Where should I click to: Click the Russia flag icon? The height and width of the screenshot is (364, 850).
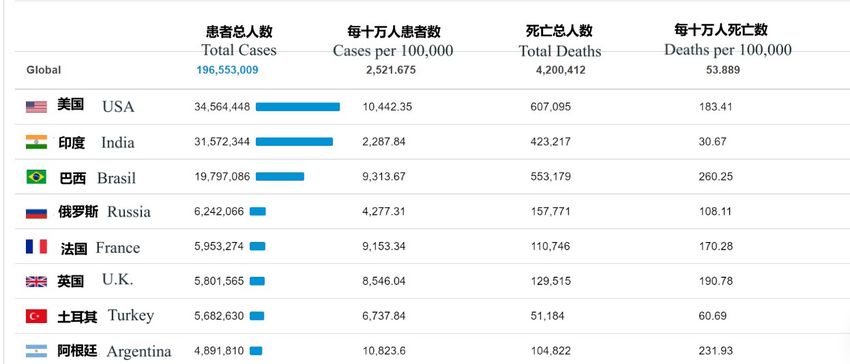[x=36, y=212]
